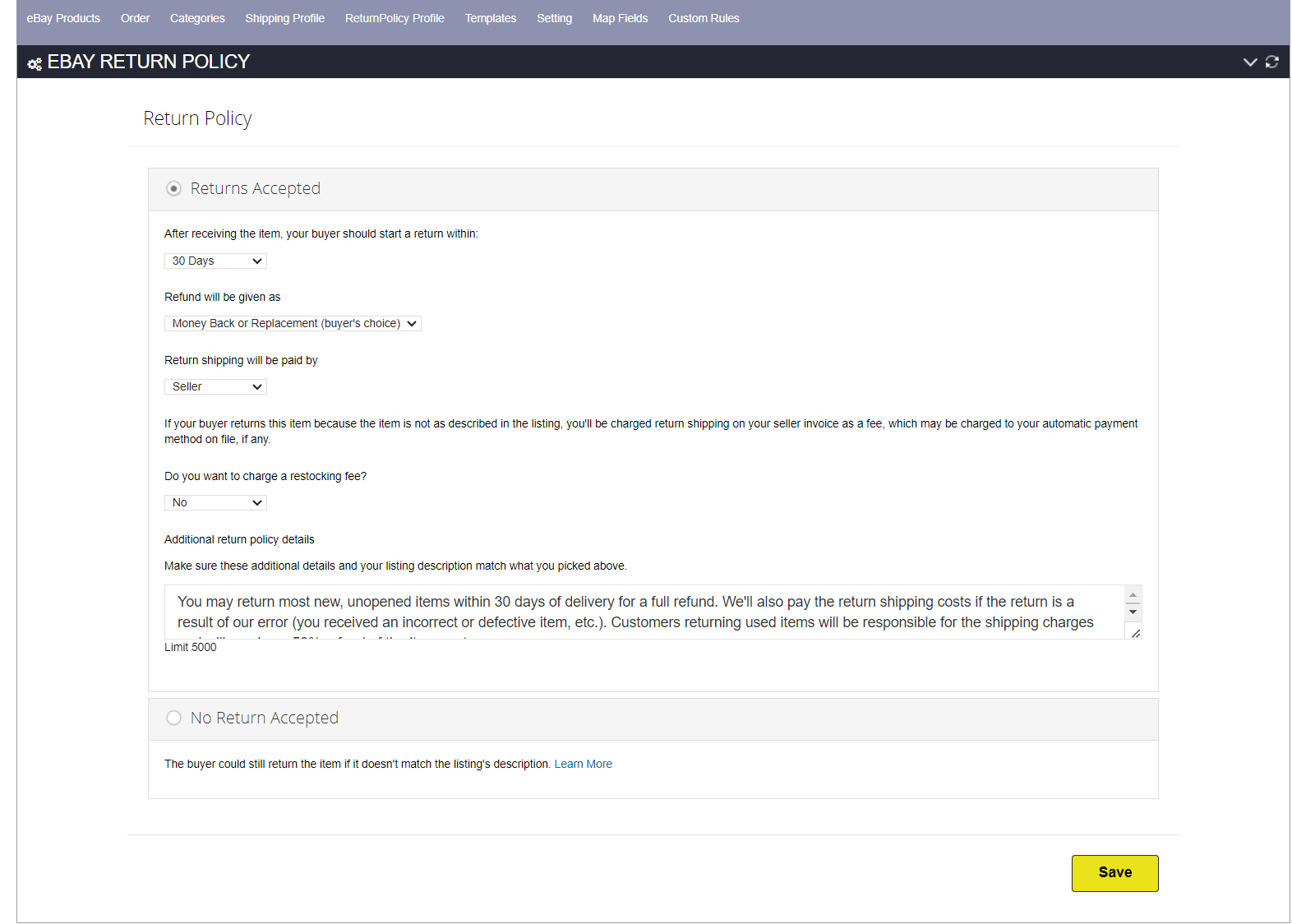Click the No Return Accepted heading label
The image size is (1292, 924).
click(265, 718)
